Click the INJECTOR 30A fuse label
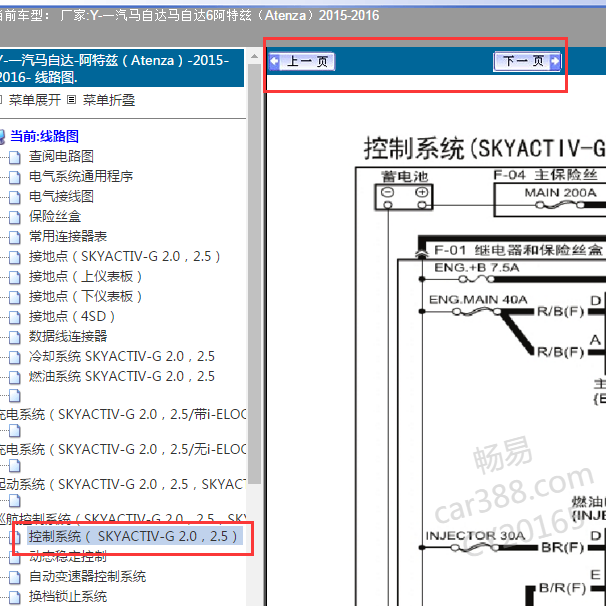Viewport: 606px width, 606px height. [475, 536]
